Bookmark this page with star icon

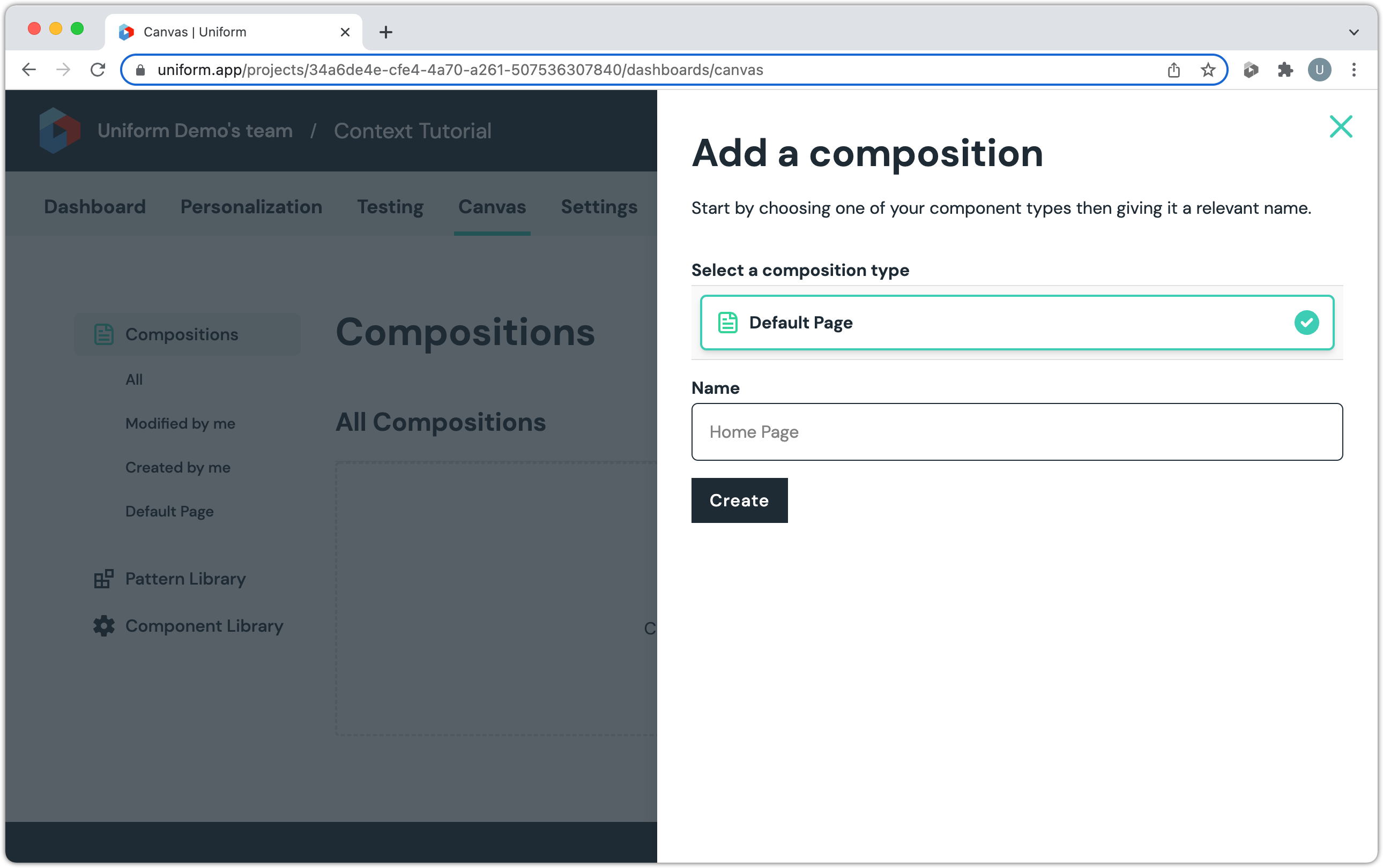coord(1208,70)
